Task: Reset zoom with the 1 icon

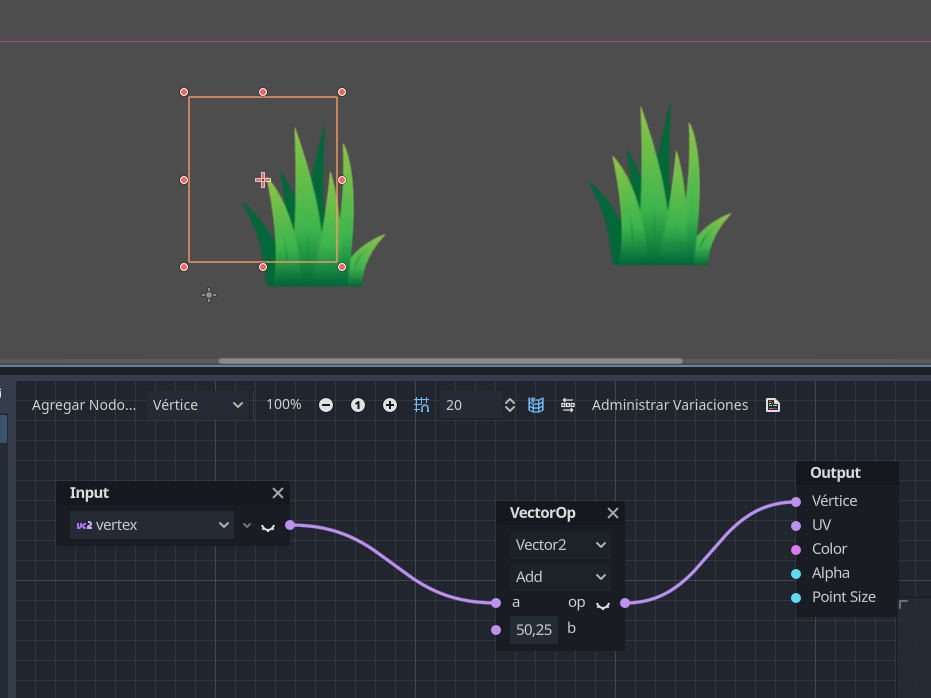Action: (358, 405)
